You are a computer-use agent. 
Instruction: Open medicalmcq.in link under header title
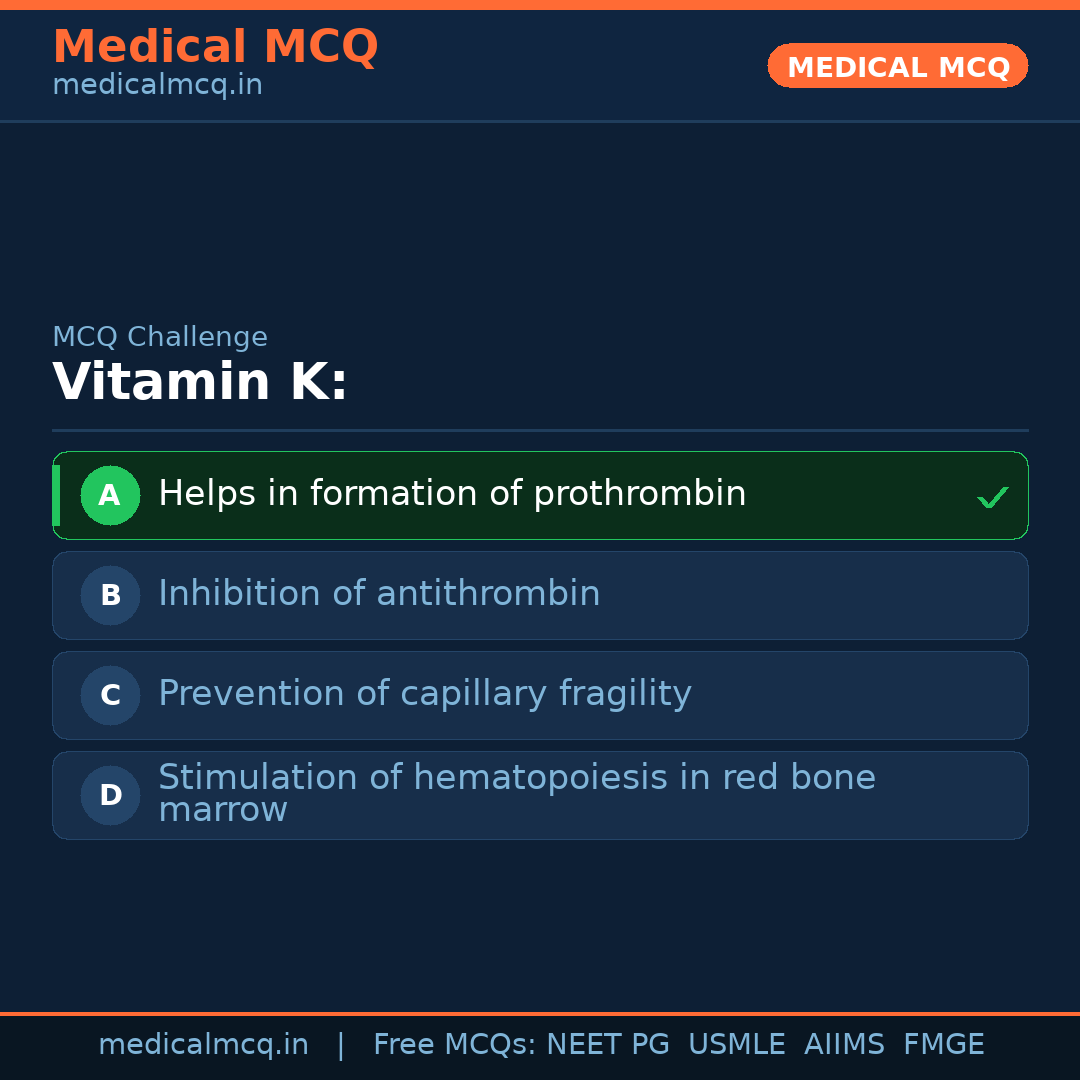click(x=157, y=85)
